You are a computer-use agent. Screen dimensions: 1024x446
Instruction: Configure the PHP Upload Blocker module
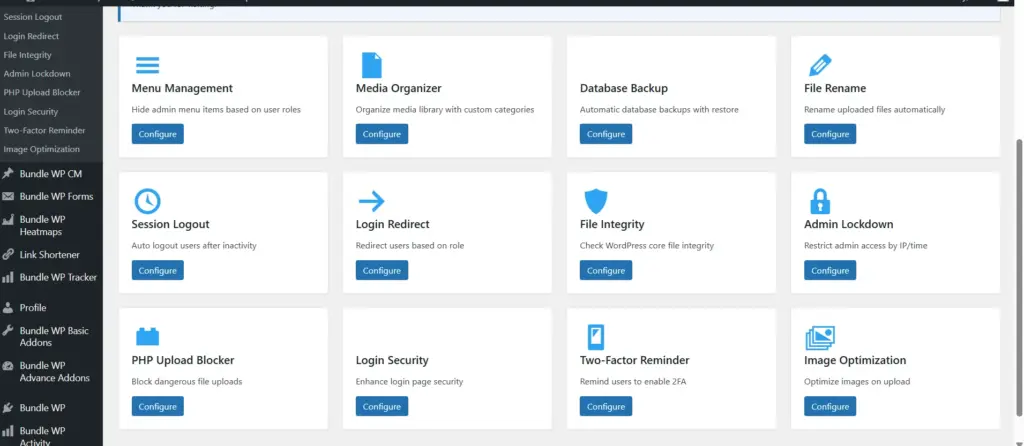157,406
